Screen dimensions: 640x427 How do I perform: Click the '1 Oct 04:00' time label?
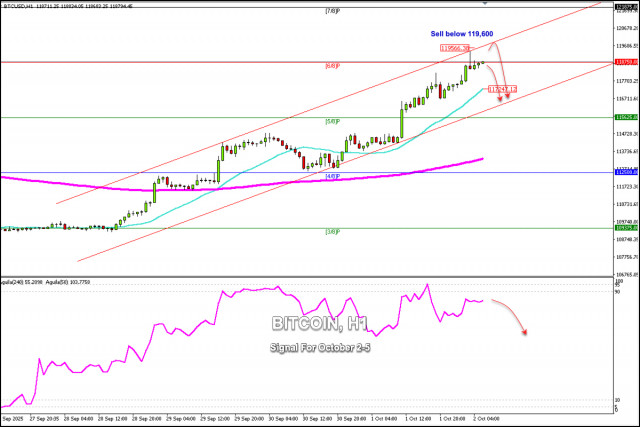(x=384, y=419)
